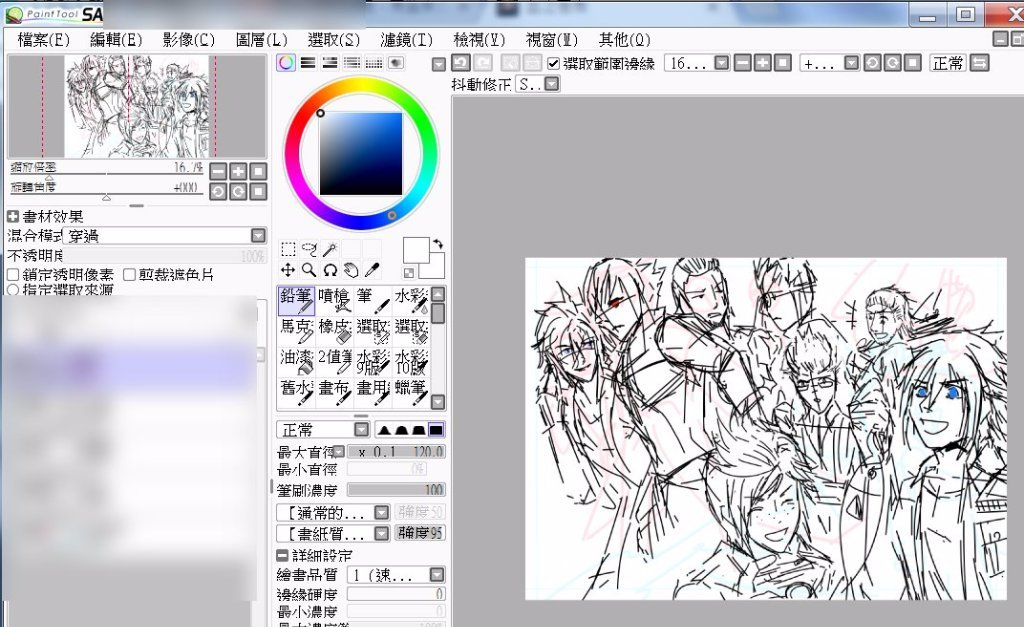Choose the 畫布 canvas brush
Screen dimensions: 1024x627
(334, 391)
